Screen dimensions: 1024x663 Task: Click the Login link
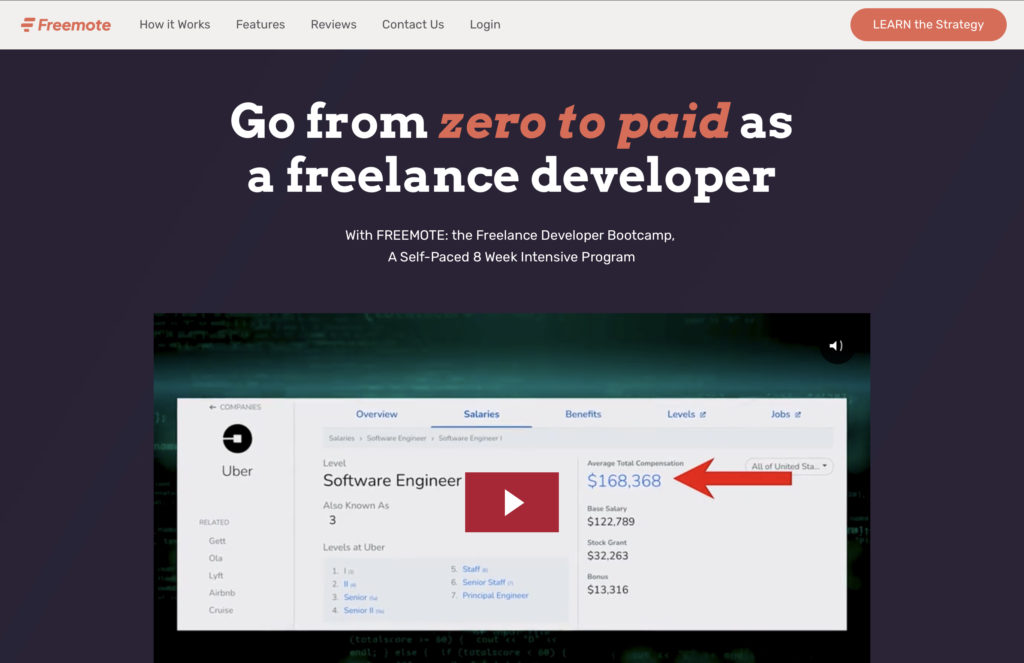click(485, 24)
